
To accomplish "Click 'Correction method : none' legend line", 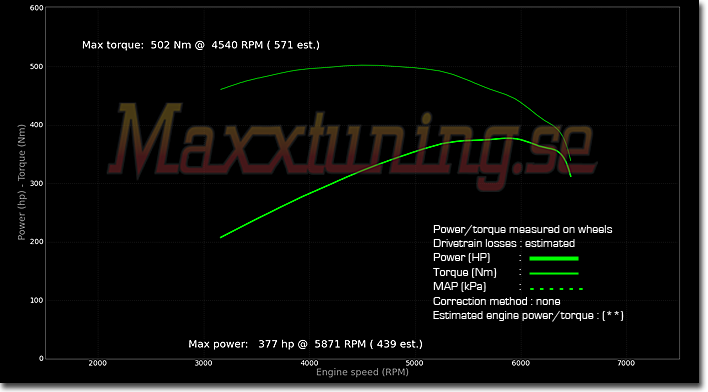I will (x=497, y=301).
